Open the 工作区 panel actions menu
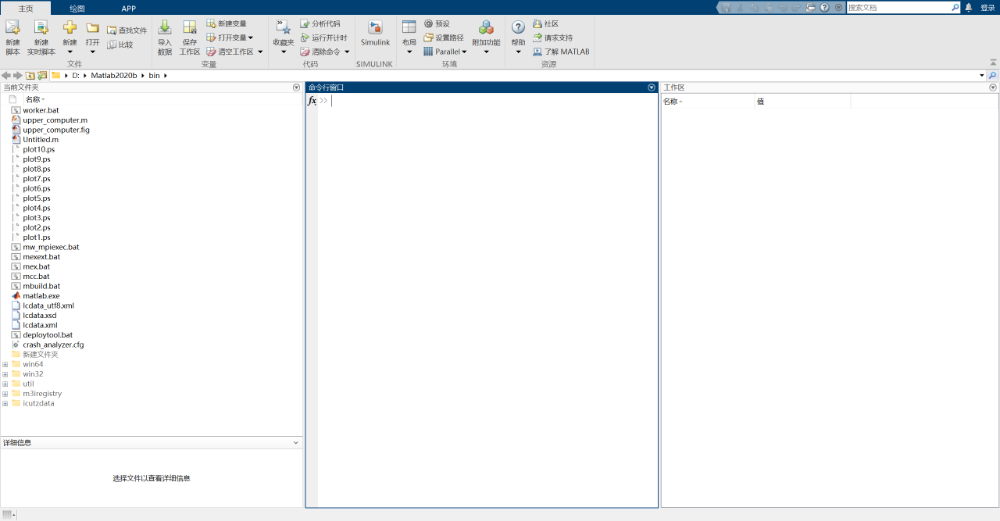 pos(993,87)
